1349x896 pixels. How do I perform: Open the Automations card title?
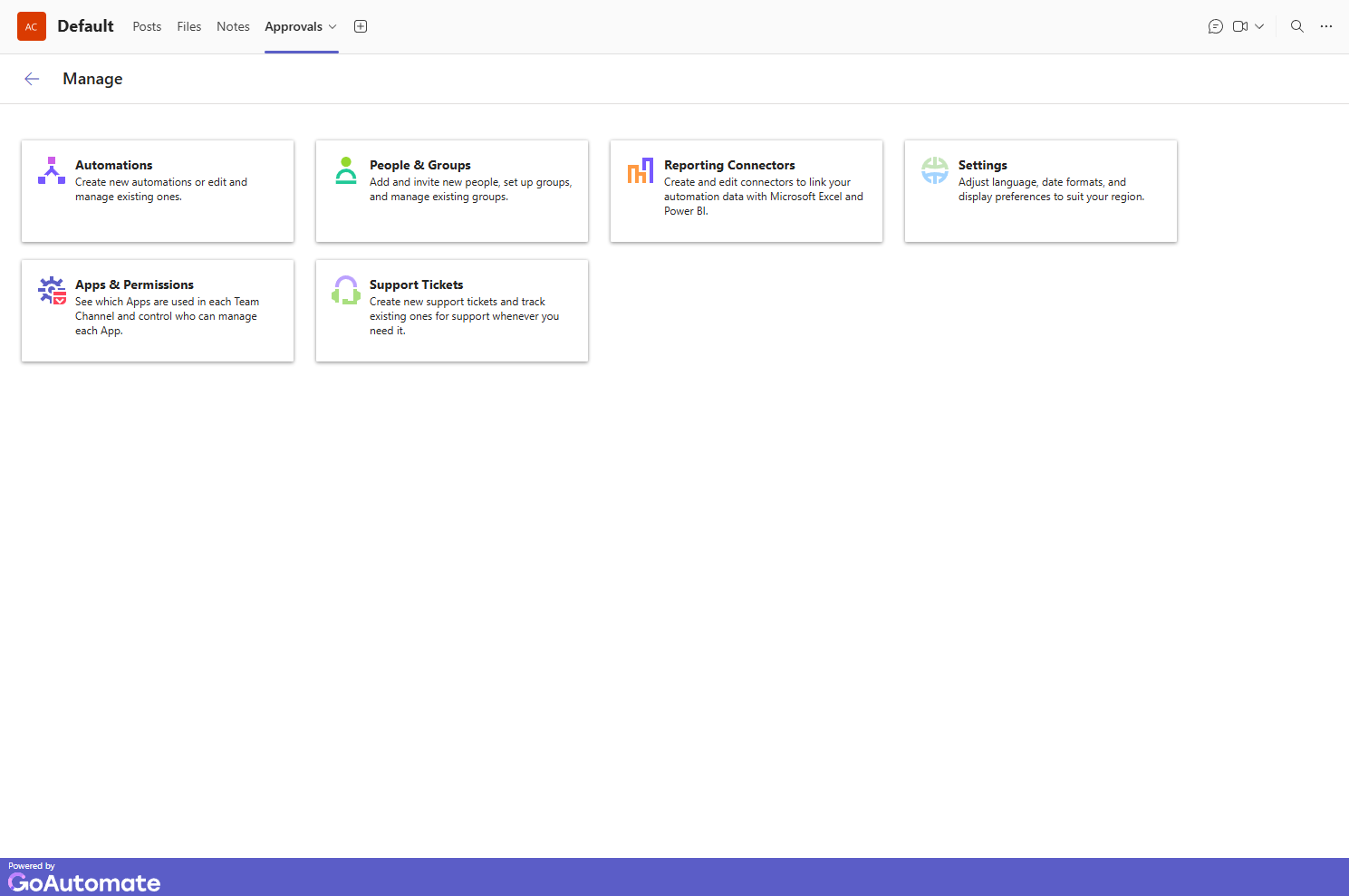click(114, 165)
